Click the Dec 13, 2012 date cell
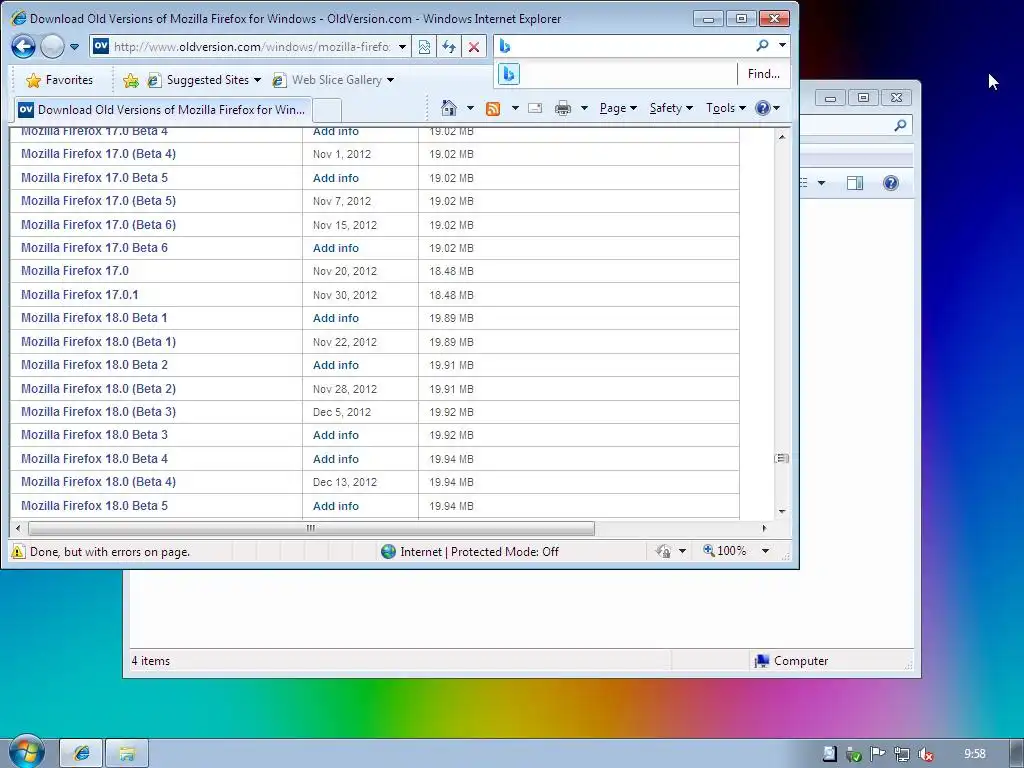Image resolution: width=1024 pixels, height=768 pixels. (345, 482)
